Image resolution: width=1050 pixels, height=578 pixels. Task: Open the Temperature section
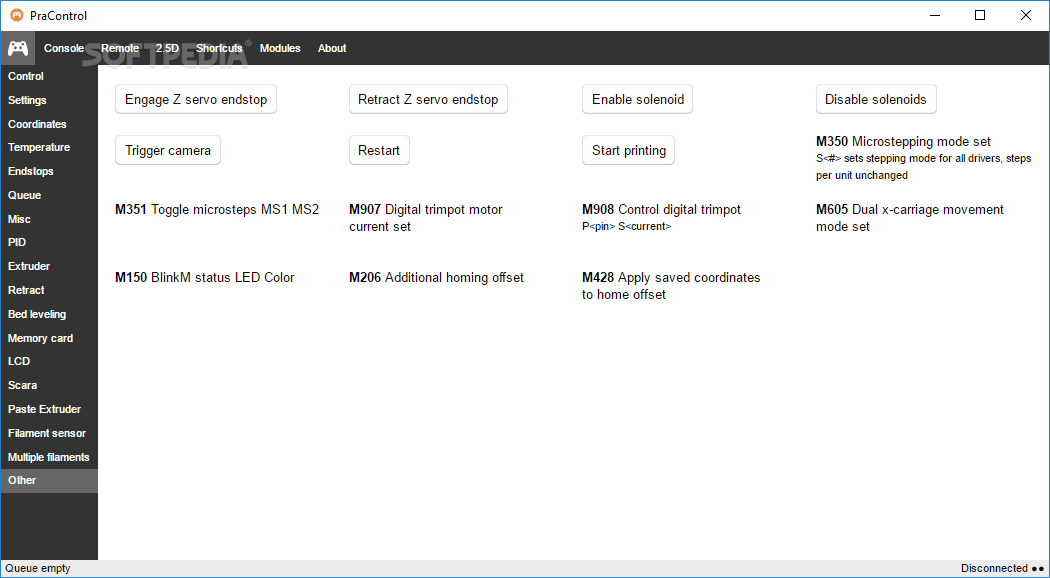(50, 147)
